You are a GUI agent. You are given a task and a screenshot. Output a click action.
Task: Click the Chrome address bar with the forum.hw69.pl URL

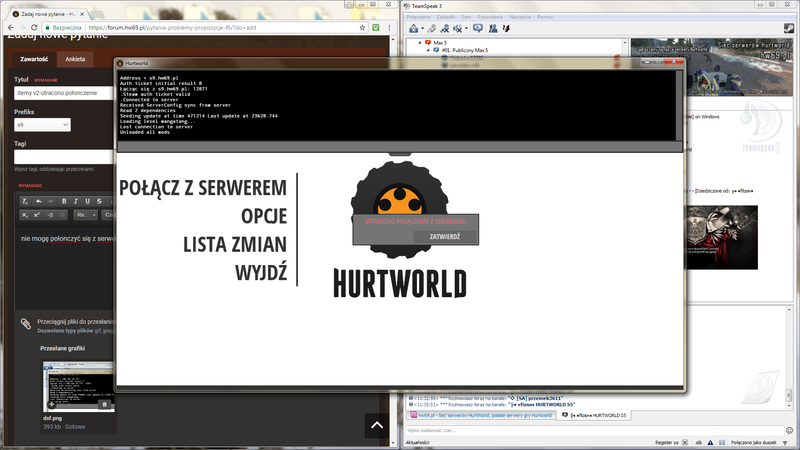point(204,28)
